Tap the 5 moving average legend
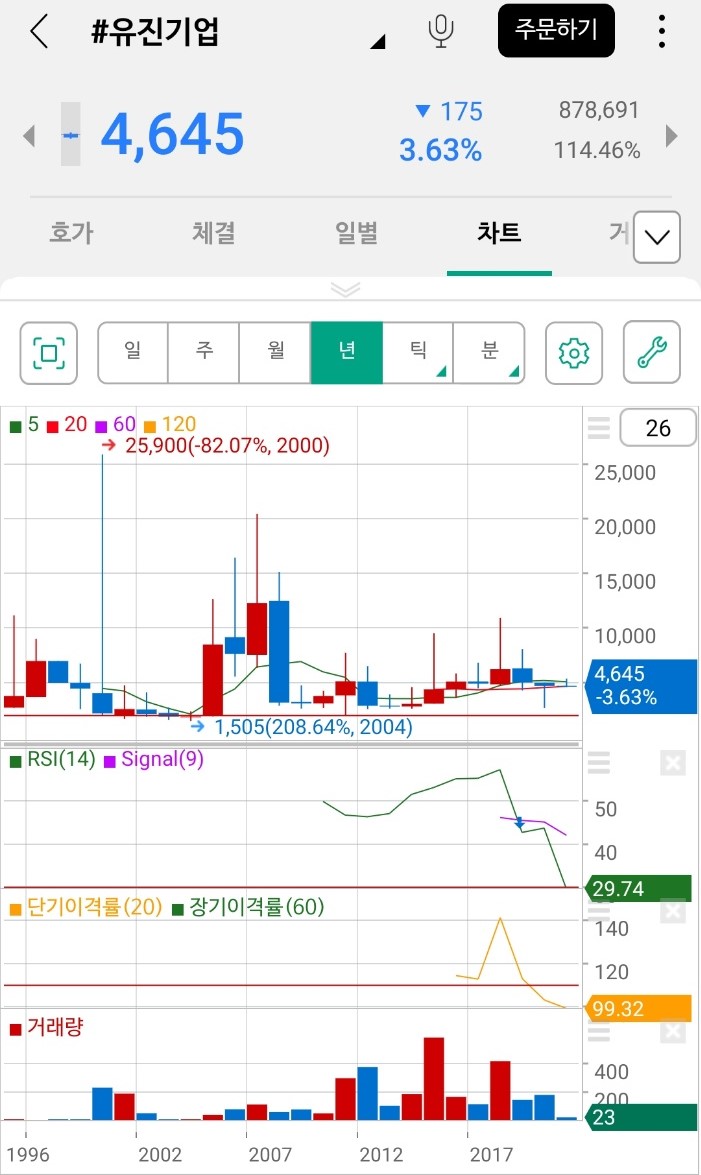The image size is (701, 1175). [25, 424]
